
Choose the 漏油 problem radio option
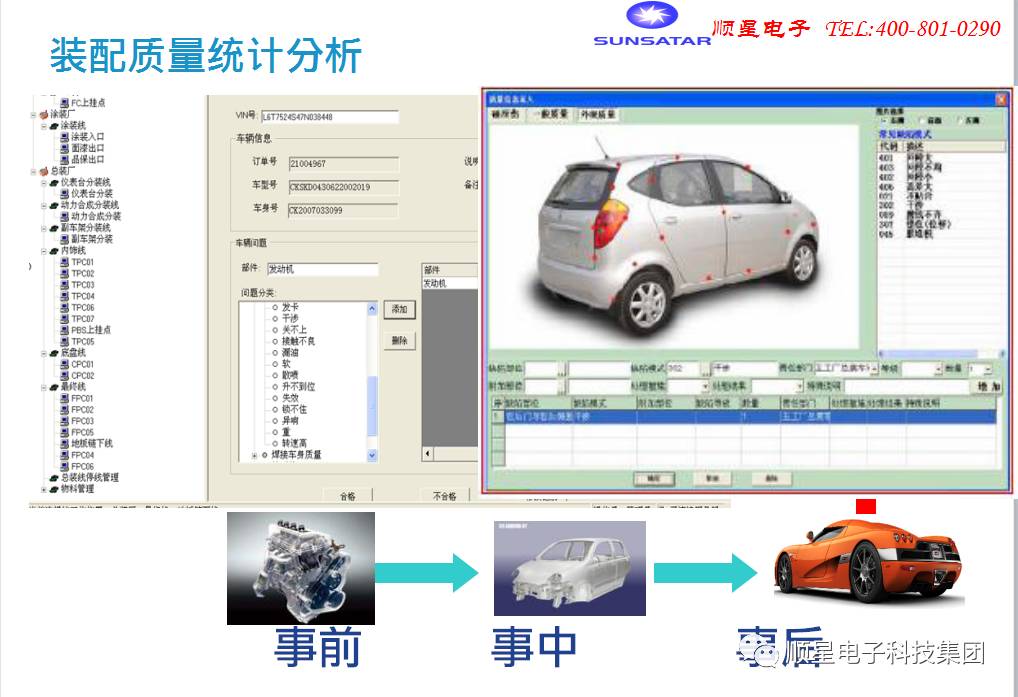tap(276, 353)
